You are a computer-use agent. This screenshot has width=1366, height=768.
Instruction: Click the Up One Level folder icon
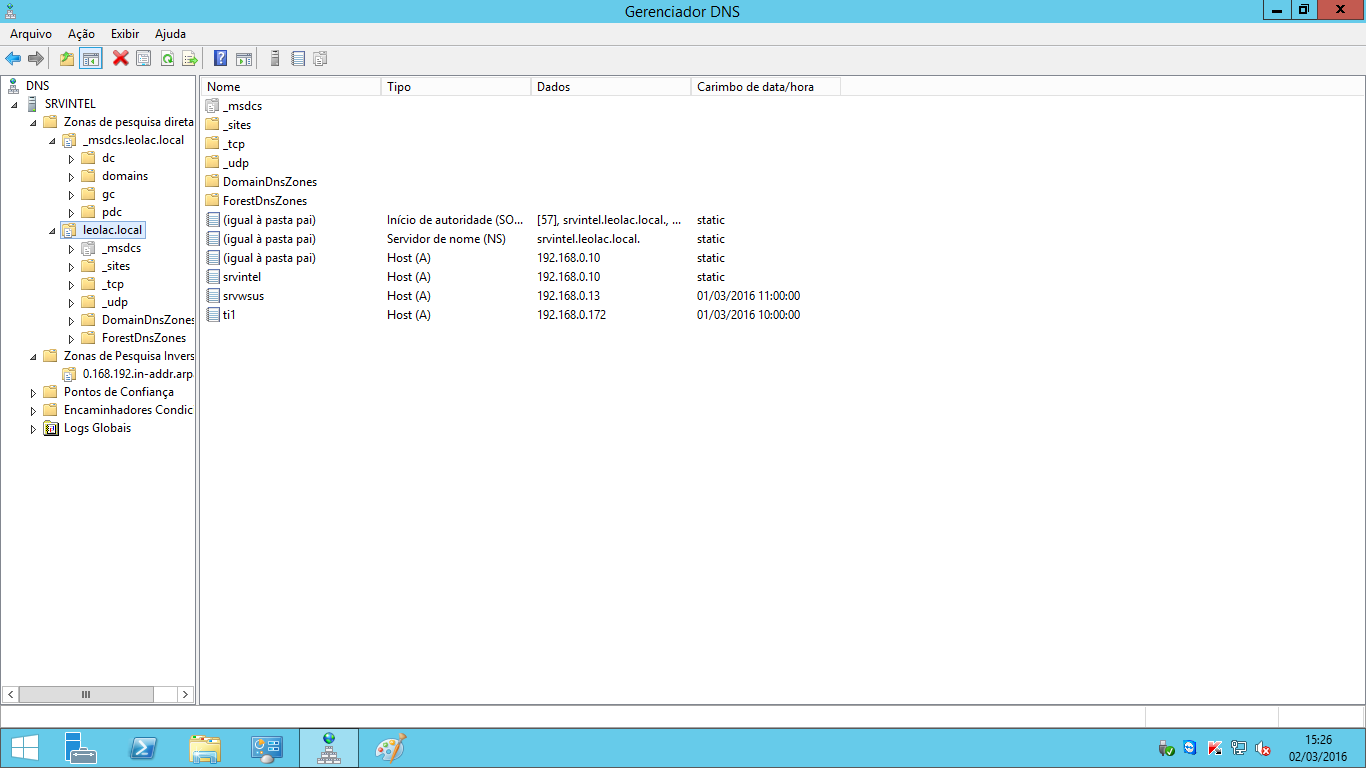[67, 59]
